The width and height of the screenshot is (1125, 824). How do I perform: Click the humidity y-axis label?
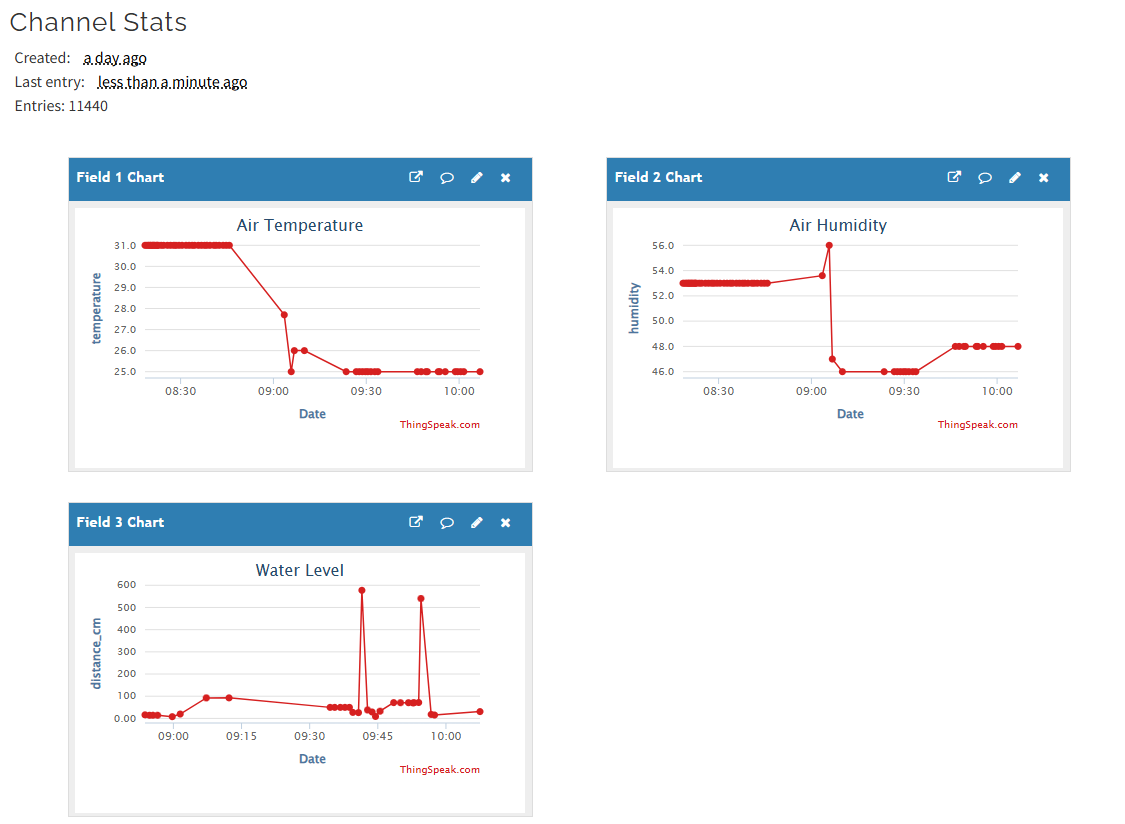click(634, 309)
